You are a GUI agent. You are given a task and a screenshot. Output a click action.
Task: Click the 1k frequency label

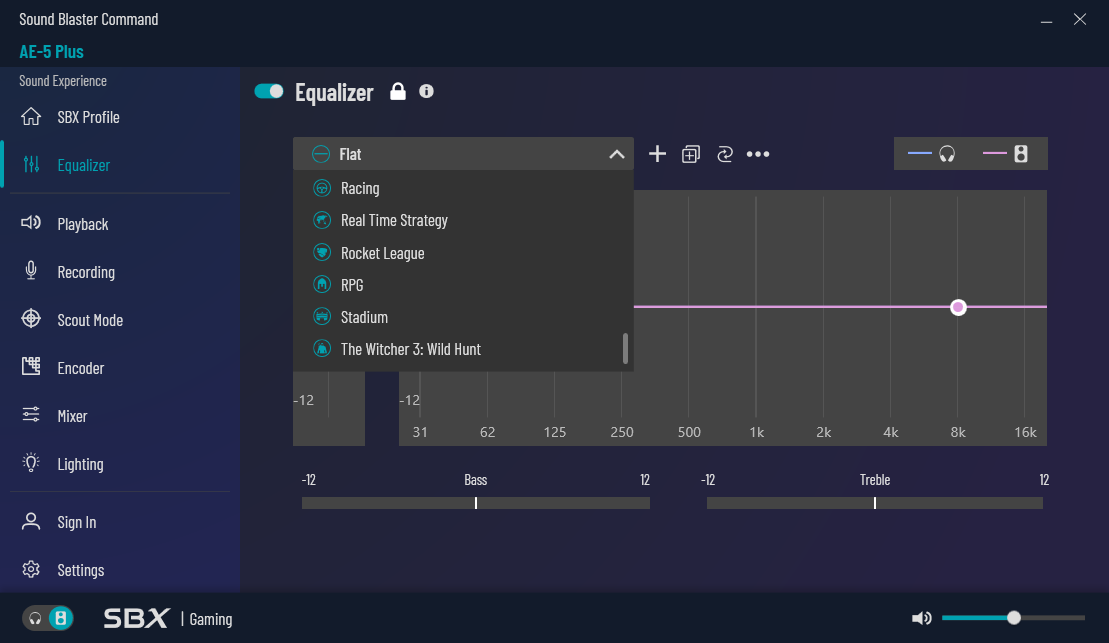tap(757, 432)
